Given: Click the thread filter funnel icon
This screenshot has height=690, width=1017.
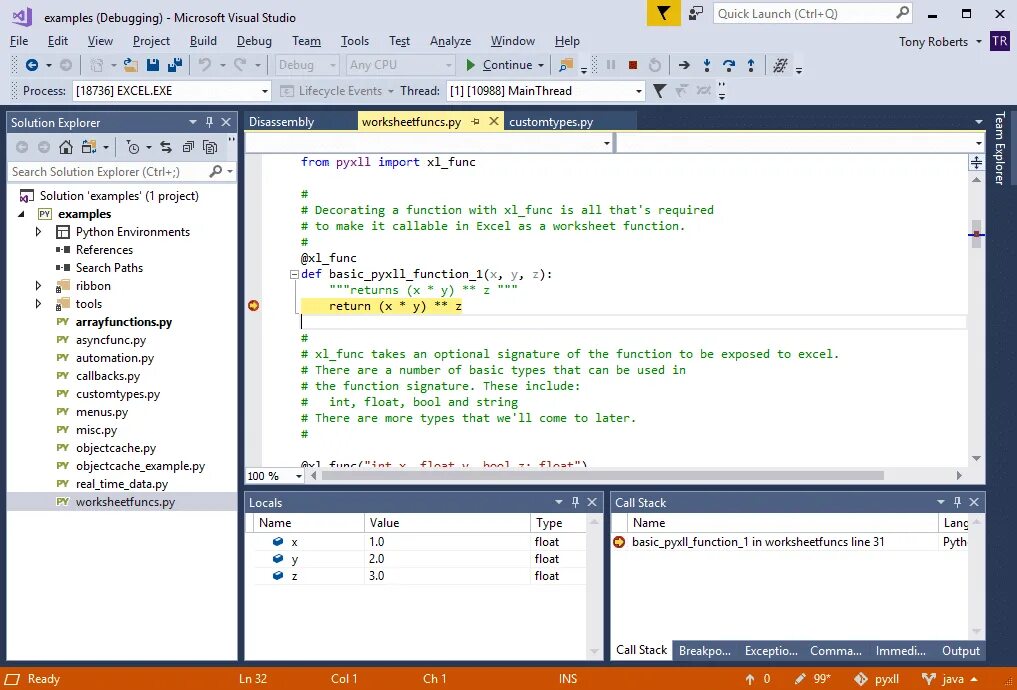Looking at the screenshot, I should coord(660,91).
